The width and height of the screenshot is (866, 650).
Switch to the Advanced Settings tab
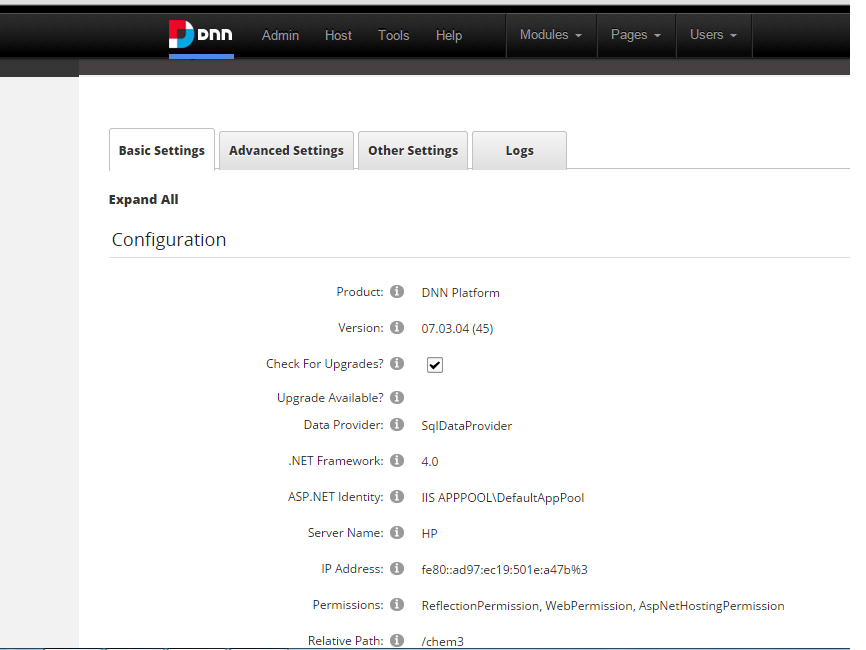point(286,150)
